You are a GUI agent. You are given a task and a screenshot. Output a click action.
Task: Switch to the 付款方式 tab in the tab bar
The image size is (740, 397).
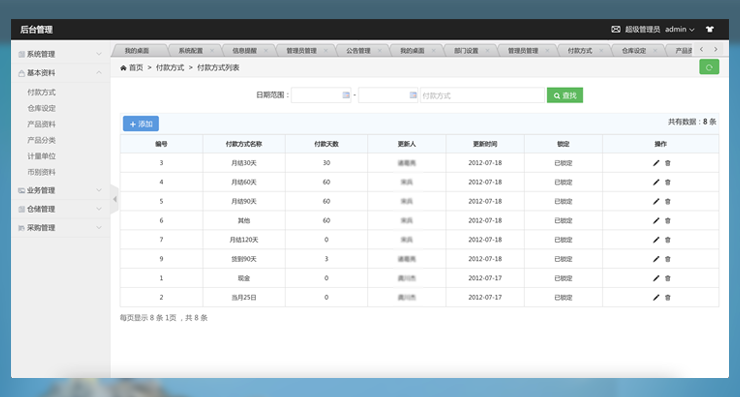pyautogui.click(x=580, y=51)
